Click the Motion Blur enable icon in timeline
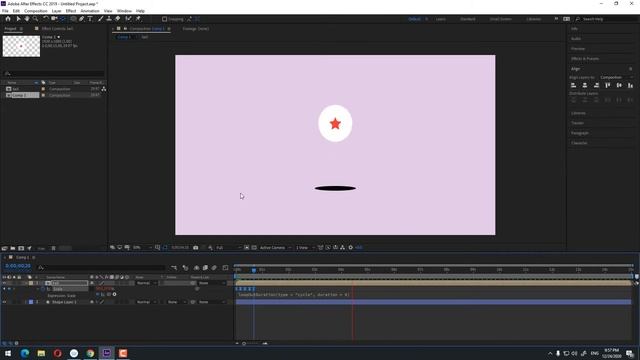640x360 pixels. (214, 268)
